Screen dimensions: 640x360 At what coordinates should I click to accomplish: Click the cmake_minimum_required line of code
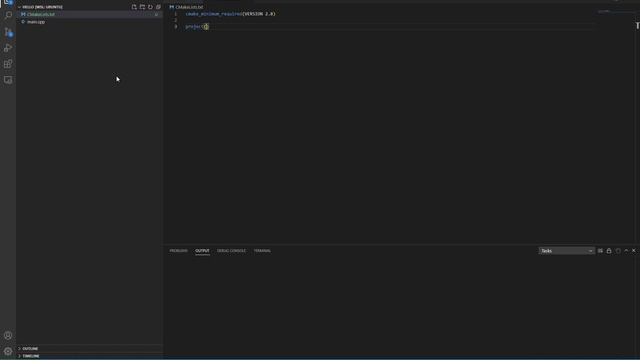231,14
